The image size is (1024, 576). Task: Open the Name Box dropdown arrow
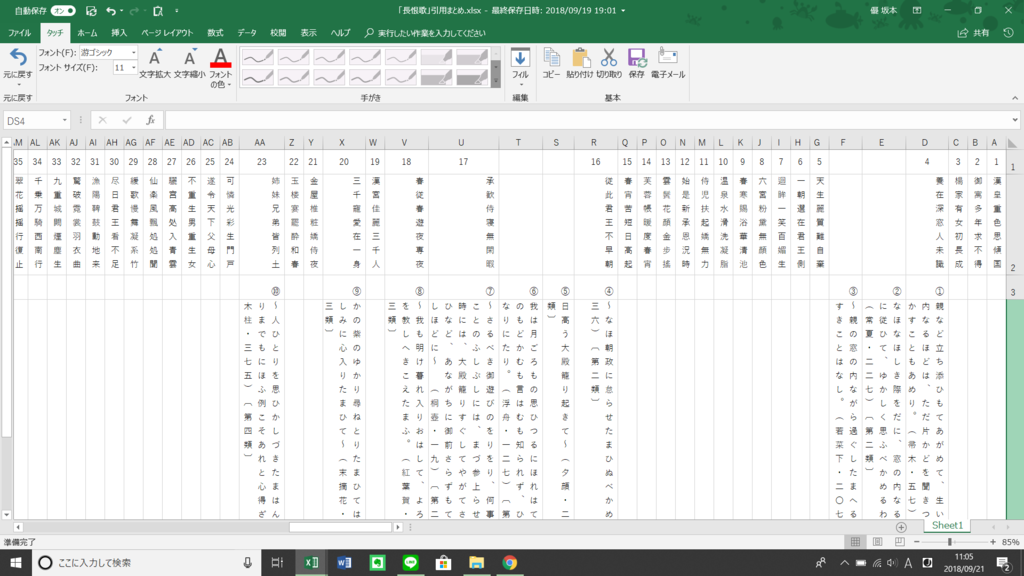tap(65, 121)
